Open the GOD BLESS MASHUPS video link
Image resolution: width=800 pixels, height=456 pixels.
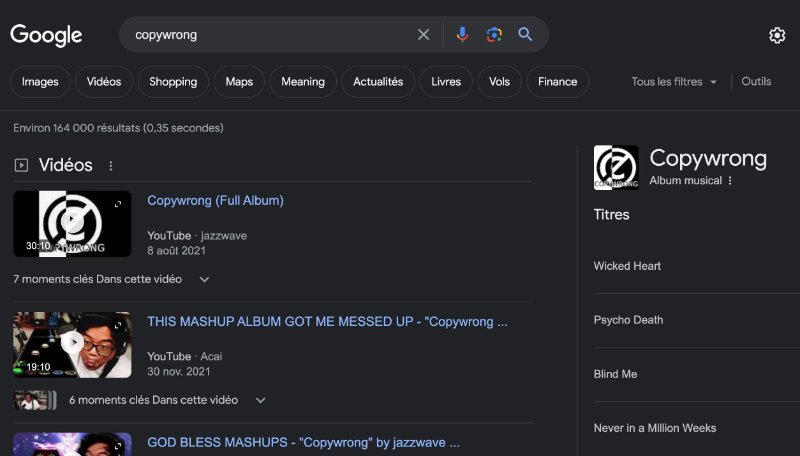pyautogui.click(x=304, y=443)
